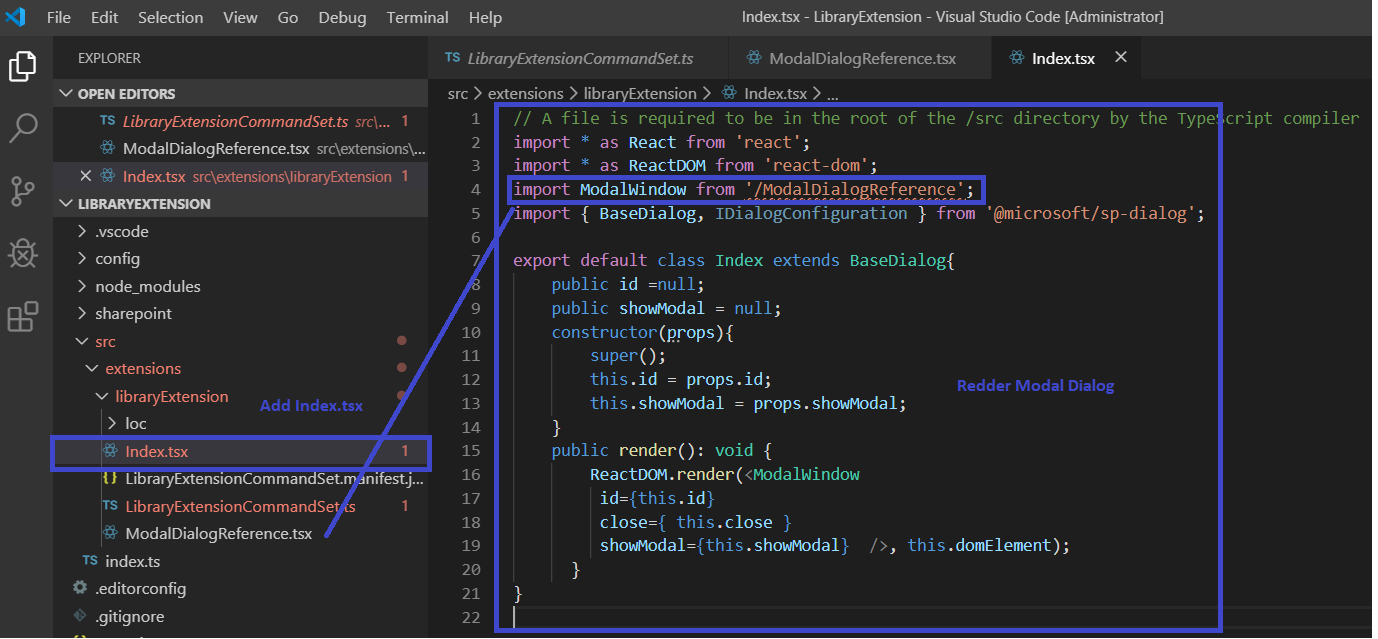The image size is (1378, 639).
Task: Close Index.tsx from the Open Editors list
Action: pyautogui.click(x=86, y=176)
